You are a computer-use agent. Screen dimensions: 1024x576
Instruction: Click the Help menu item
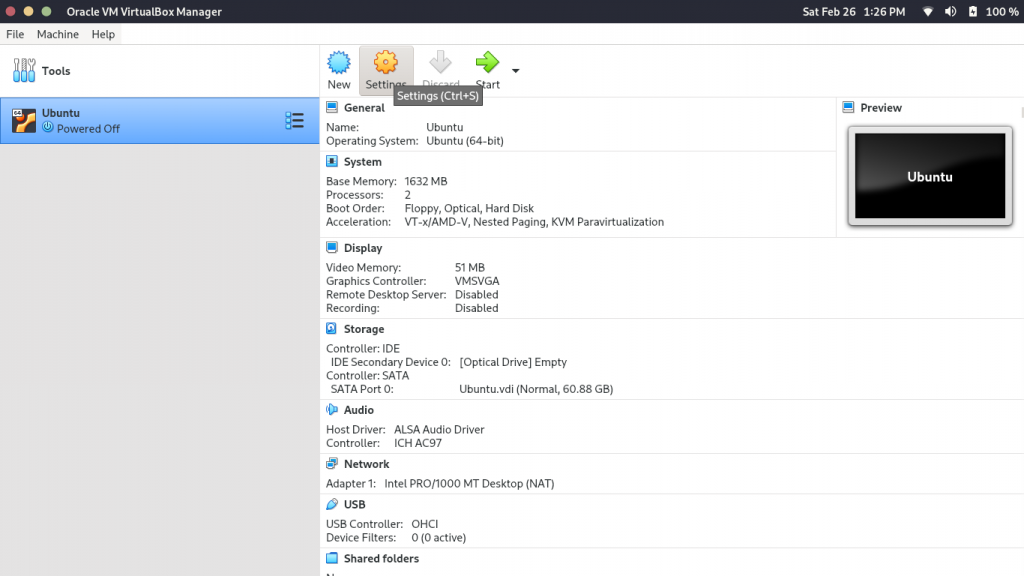[102, 33]
